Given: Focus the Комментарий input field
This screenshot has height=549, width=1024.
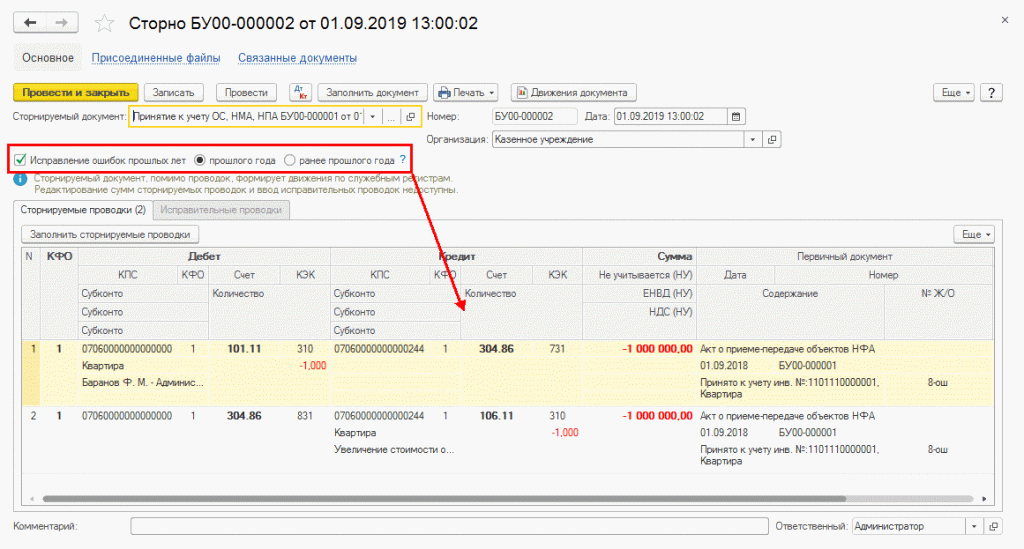Looking at the screenshot, I should (x=449, y=526).
